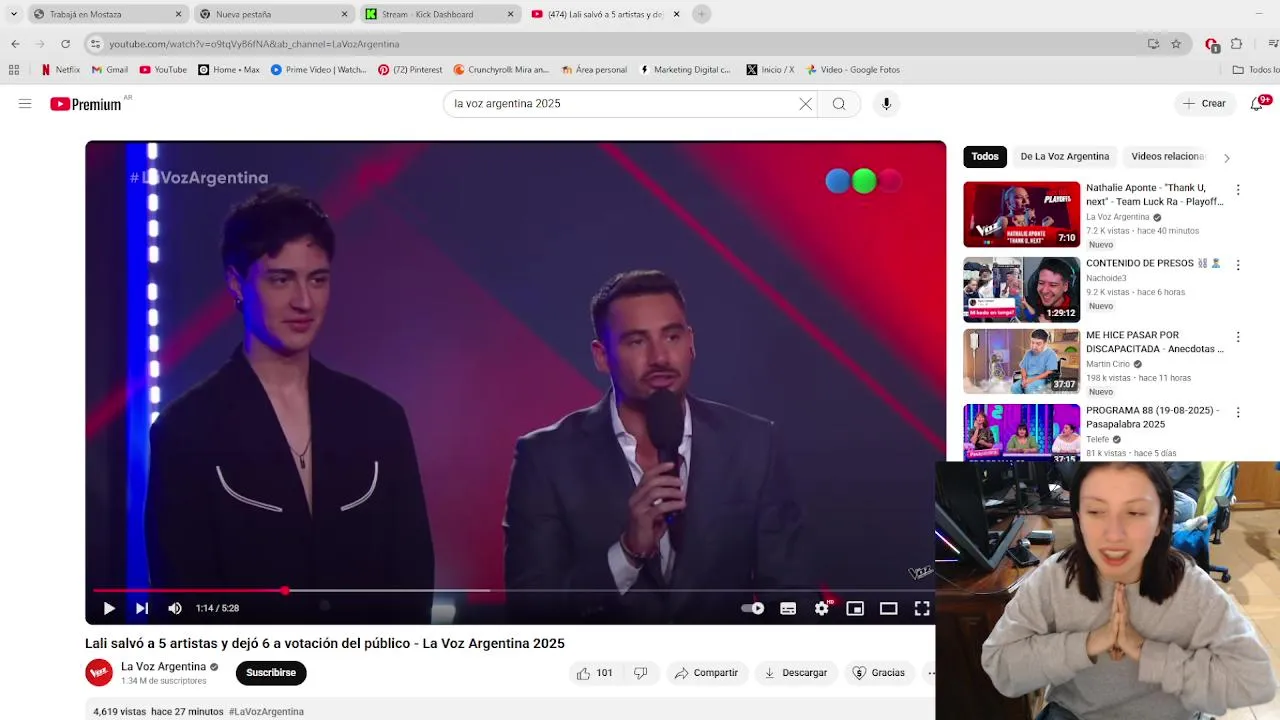Reload the page
This screenshot has height=720, width=1280.
coord(65,44)
